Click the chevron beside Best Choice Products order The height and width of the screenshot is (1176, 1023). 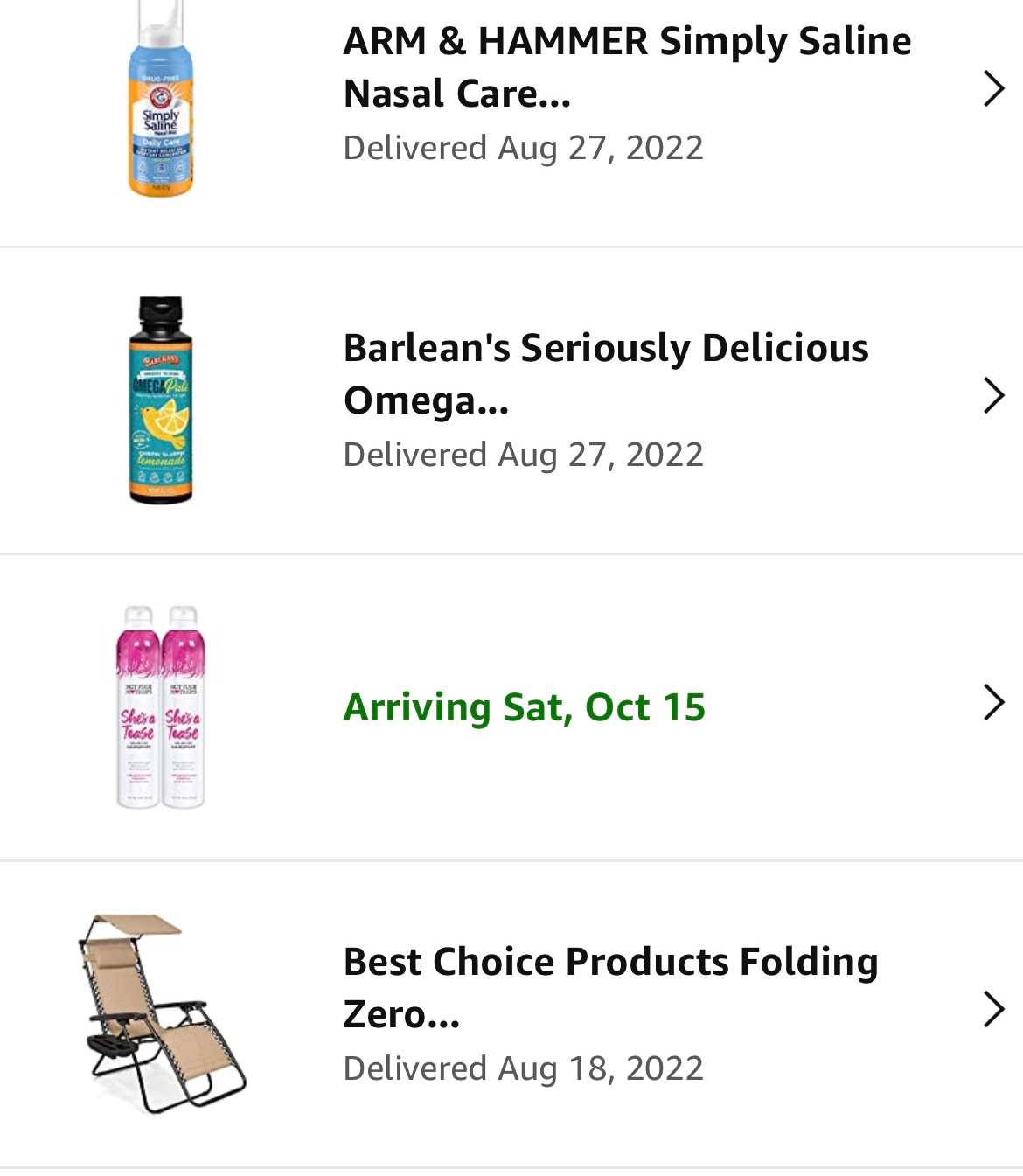click(993, 1009)
